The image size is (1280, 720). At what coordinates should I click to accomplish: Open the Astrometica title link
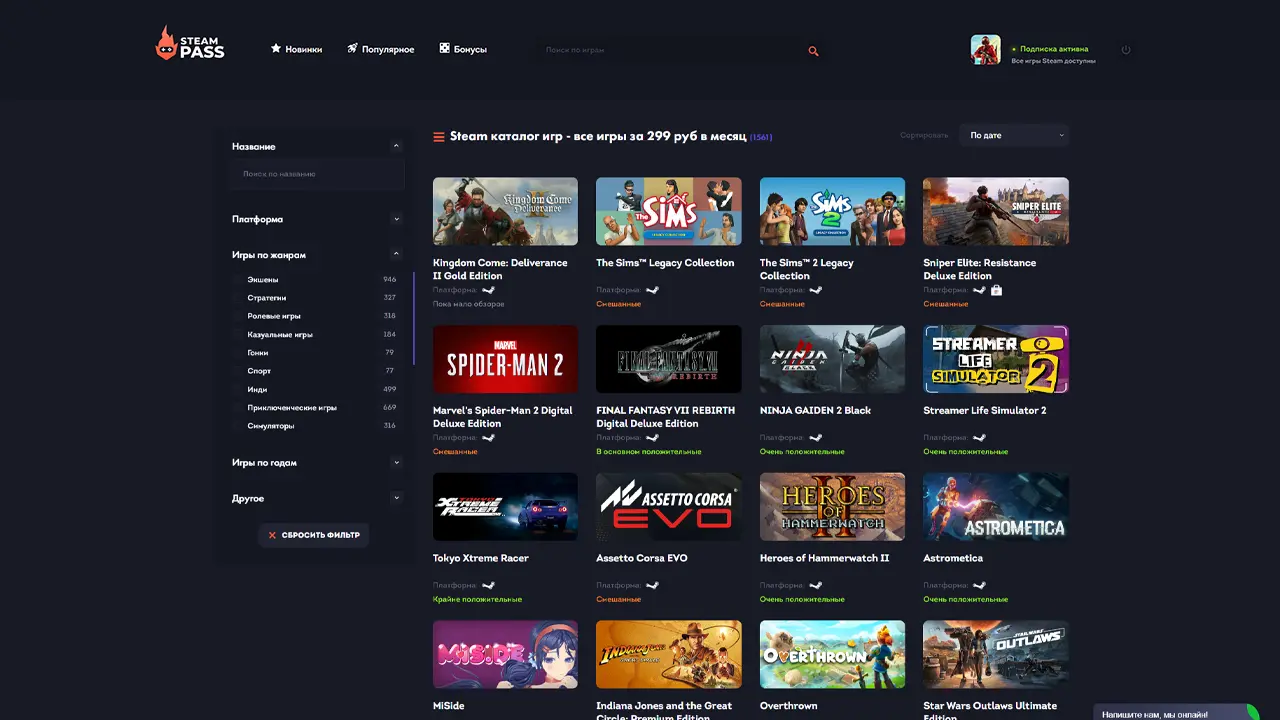953,558
